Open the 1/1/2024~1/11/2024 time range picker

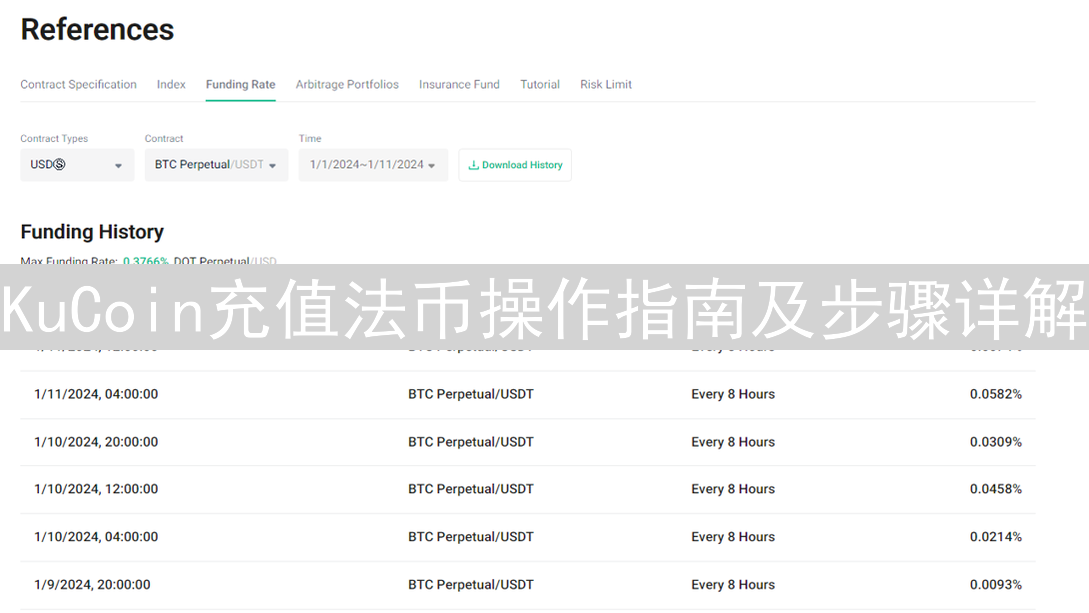pyautogui.click(x=373, y=165)
